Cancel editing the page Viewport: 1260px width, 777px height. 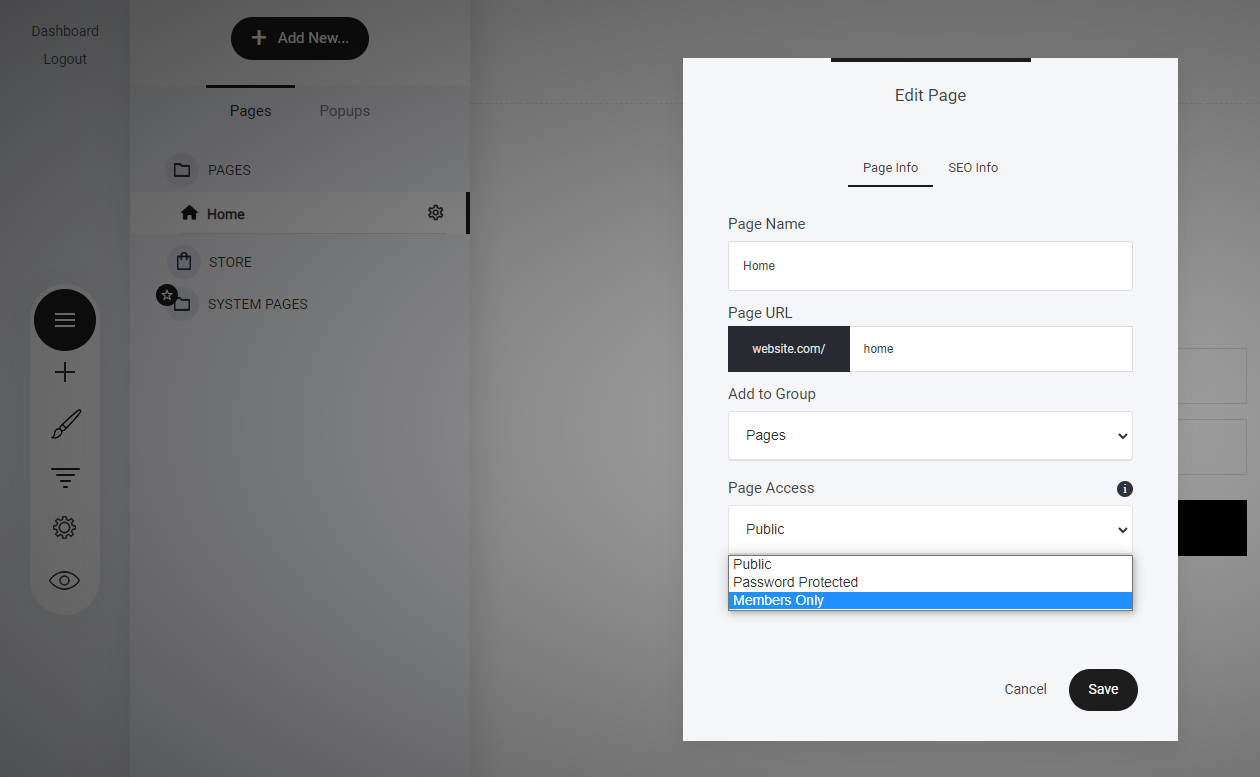[1025, 689]
